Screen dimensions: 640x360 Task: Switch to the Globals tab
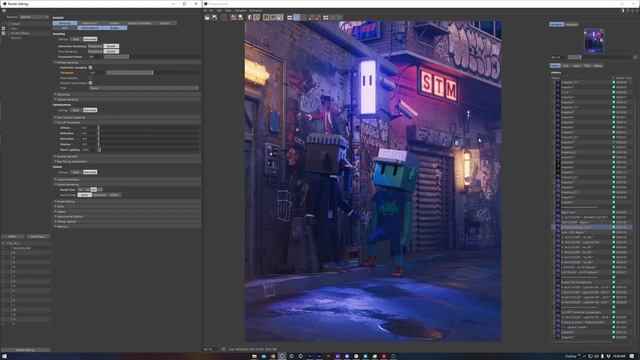[x=115, y=23]
